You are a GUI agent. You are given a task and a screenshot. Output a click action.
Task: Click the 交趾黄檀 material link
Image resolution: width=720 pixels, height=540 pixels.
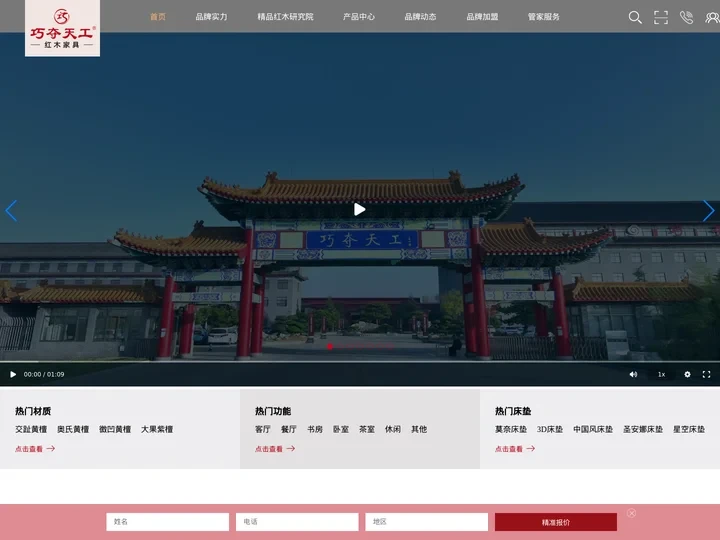point(31,429)
